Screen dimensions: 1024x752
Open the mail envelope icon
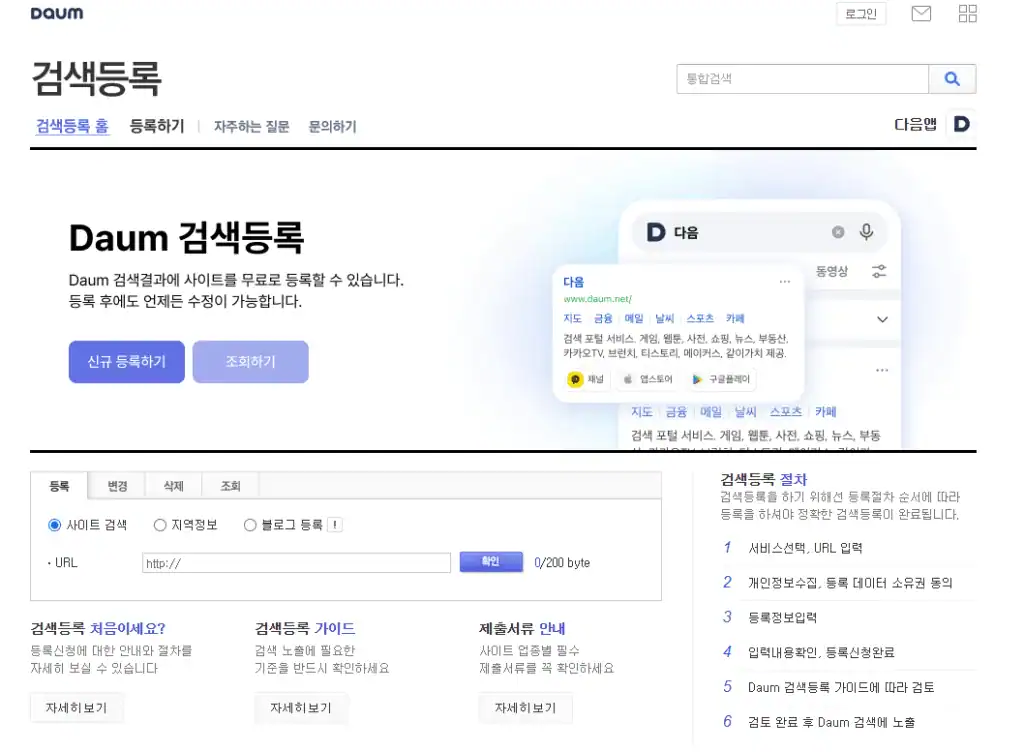point(921,14)
